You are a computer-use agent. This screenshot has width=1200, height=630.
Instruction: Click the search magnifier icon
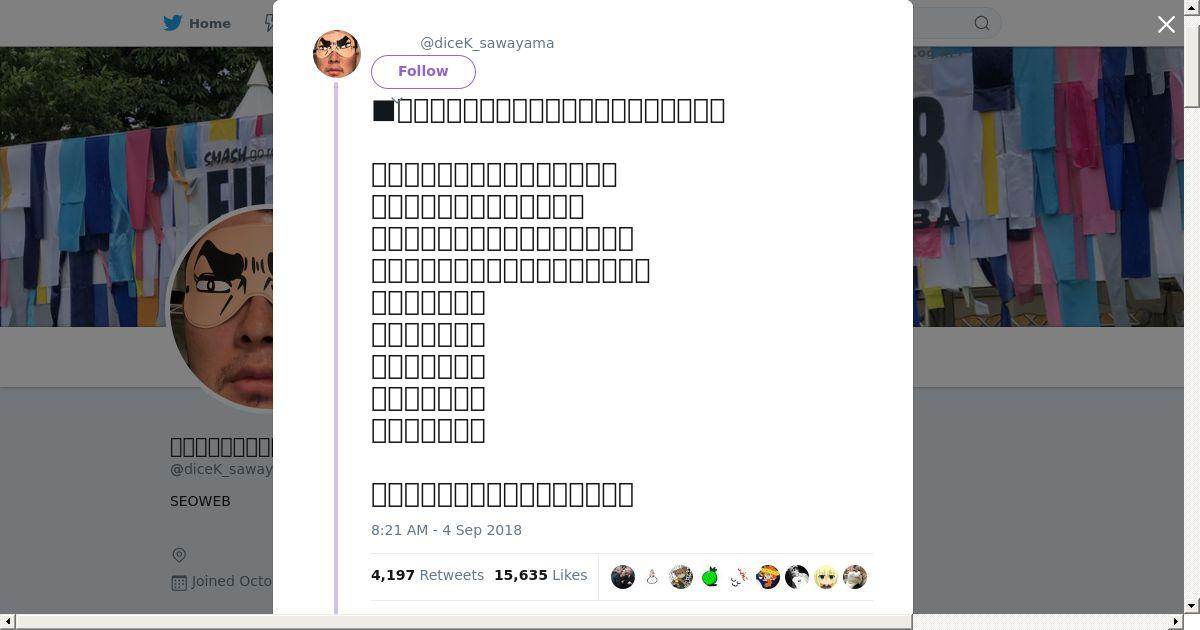click(982, 23)
